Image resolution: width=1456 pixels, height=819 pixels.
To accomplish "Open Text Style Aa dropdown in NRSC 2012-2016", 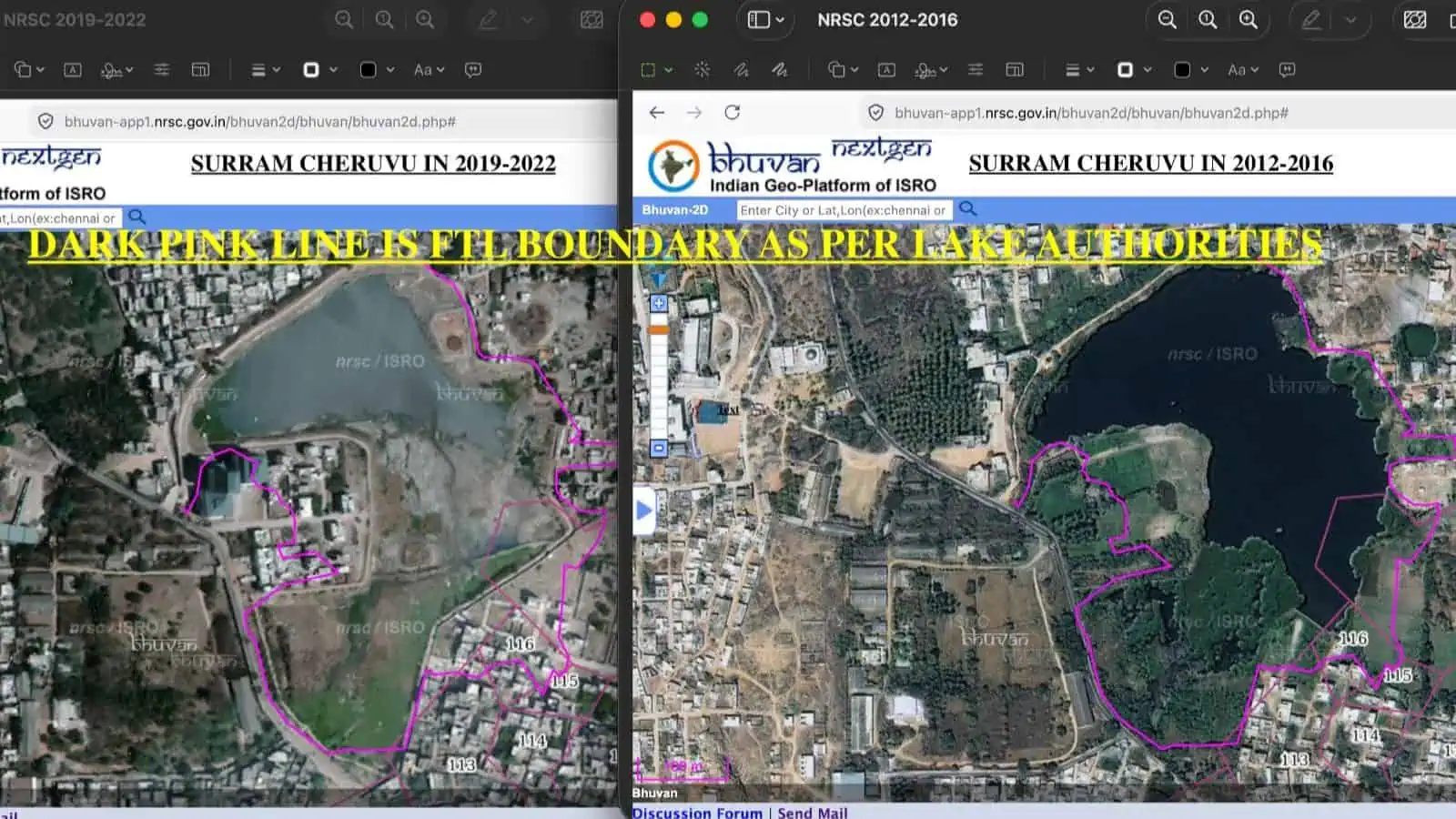I will point(1242,69).
